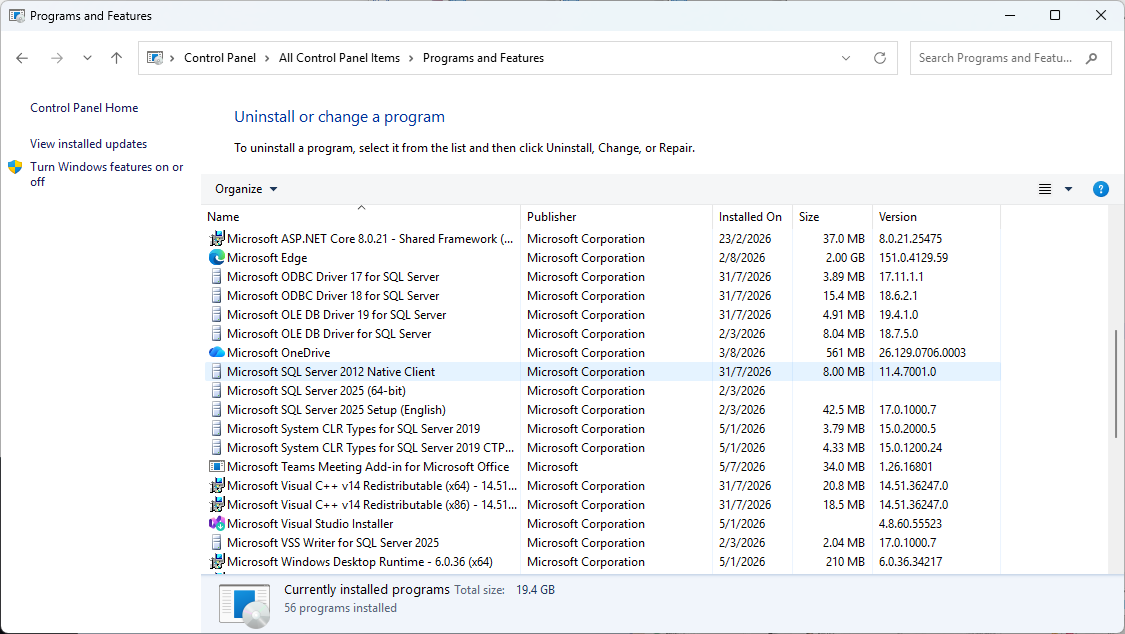Screen dimensions: 1125x634
Task: Open Turn Windows features on or off
Action: point(106,174)
